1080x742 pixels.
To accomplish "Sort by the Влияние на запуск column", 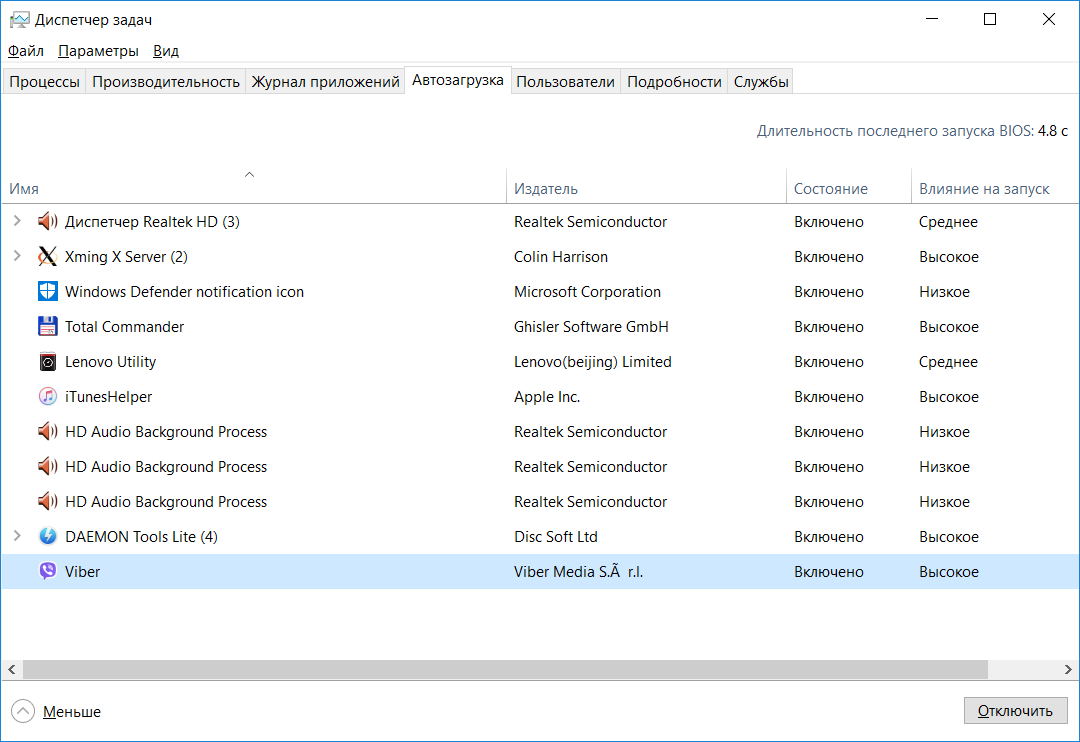I will tap(984, 189).
